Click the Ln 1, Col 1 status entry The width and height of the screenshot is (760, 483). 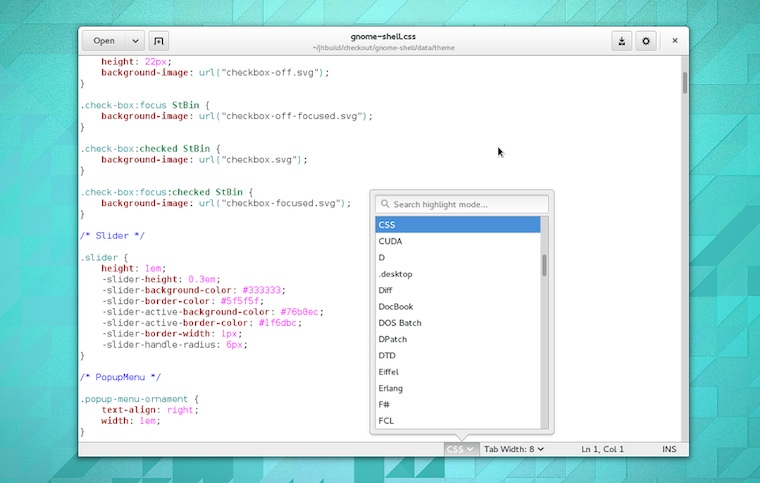click(602, 449)
